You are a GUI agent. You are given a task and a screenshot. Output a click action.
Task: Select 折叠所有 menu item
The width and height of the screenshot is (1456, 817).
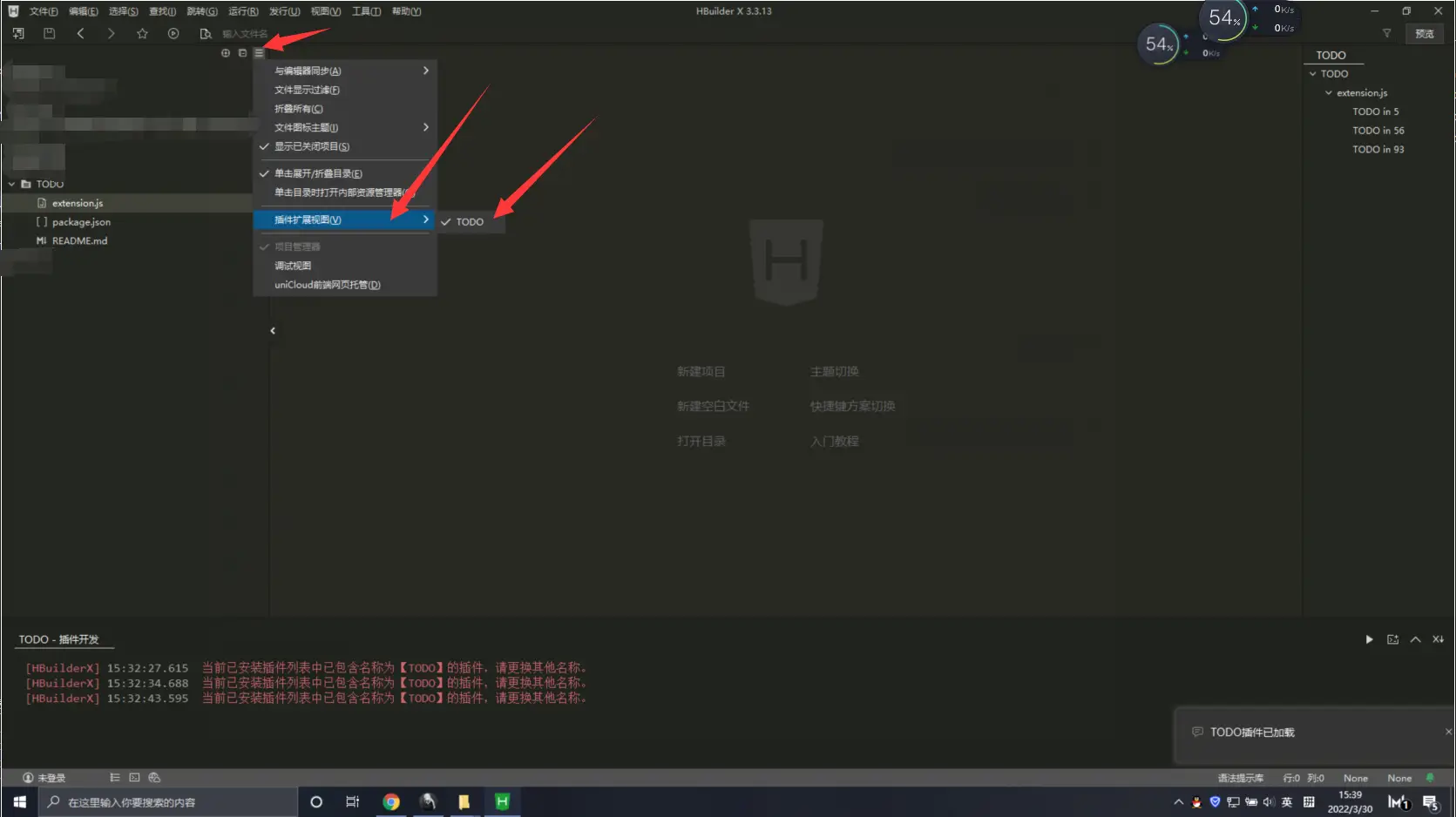[x=345, y=109]
